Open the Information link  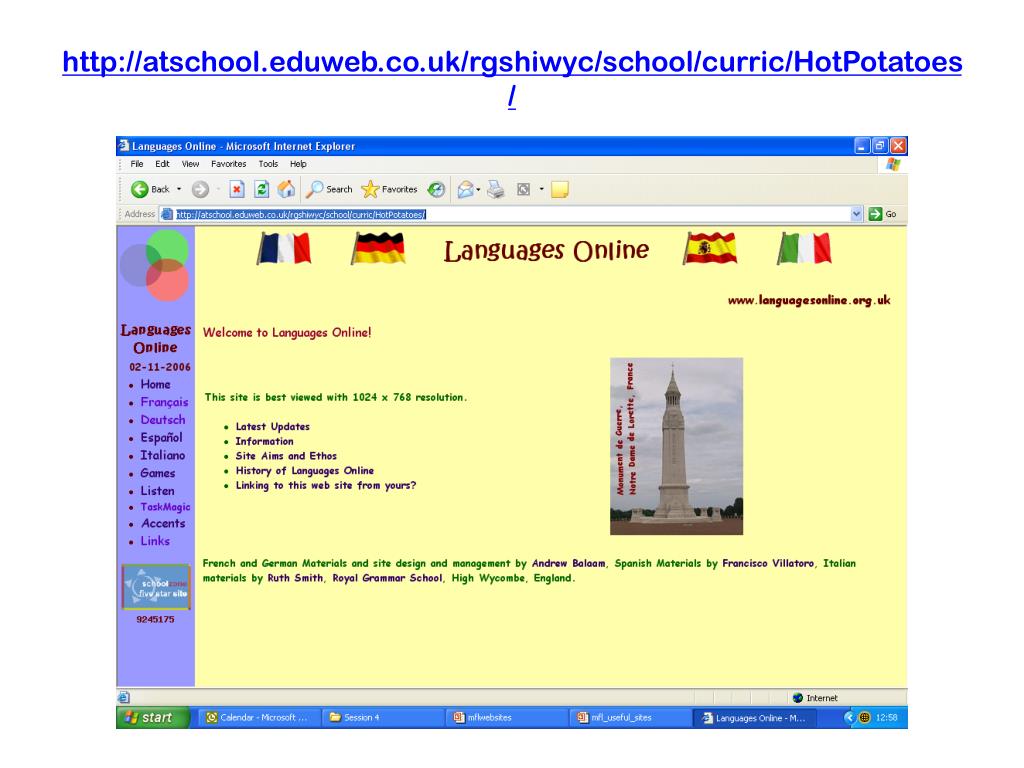(x=264, y=441)
